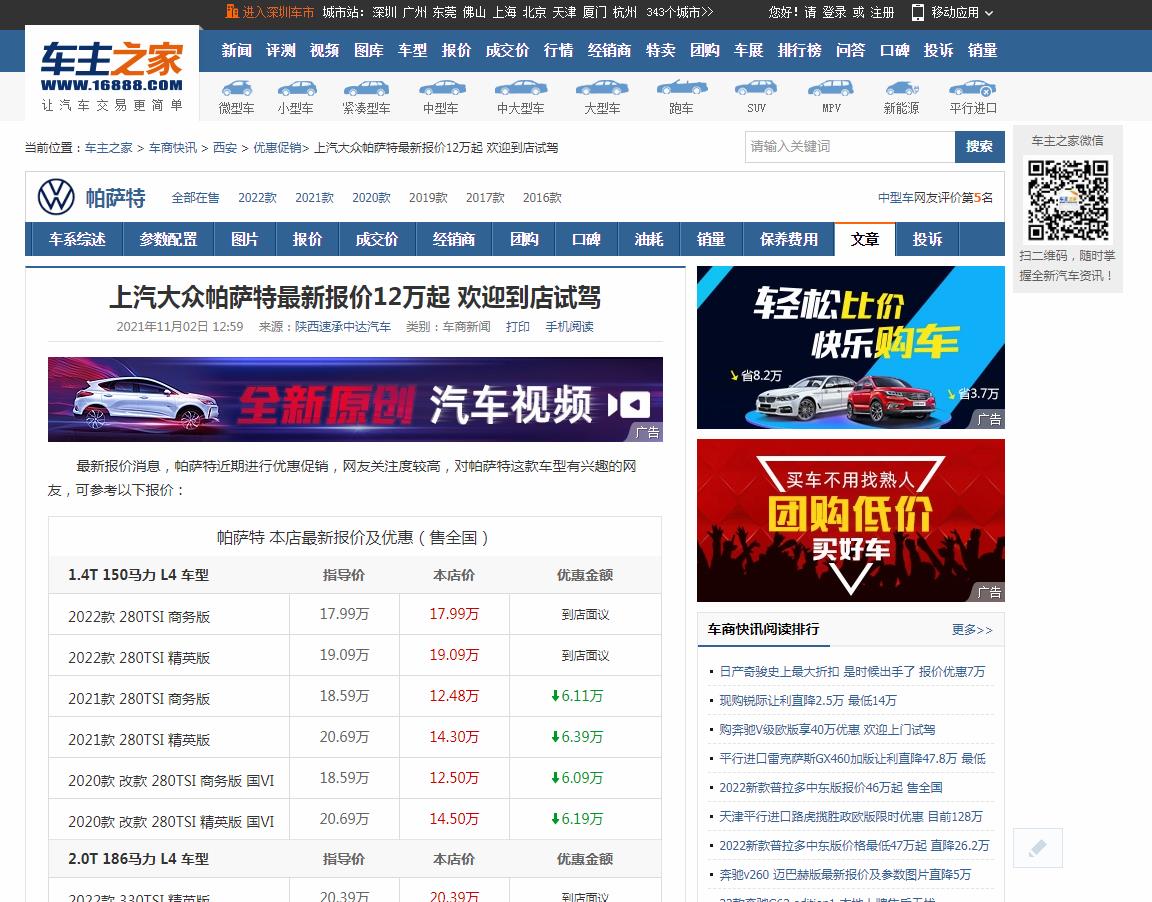The height and width of the screenshot is (902, 1152).
Task: Click the 手机阅读 link
Action: (569, 326)
